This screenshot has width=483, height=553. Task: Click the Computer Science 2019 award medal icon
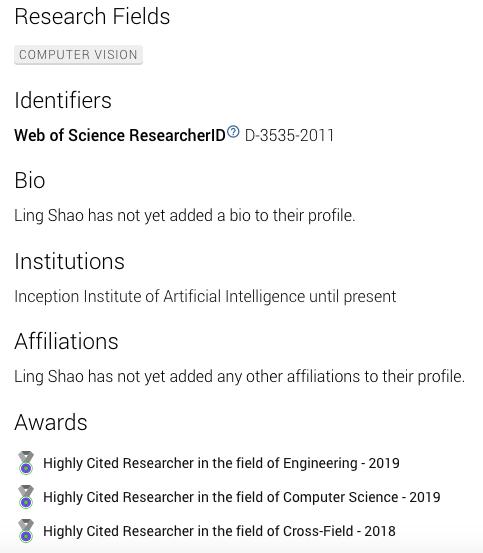(x=26, y=497)
